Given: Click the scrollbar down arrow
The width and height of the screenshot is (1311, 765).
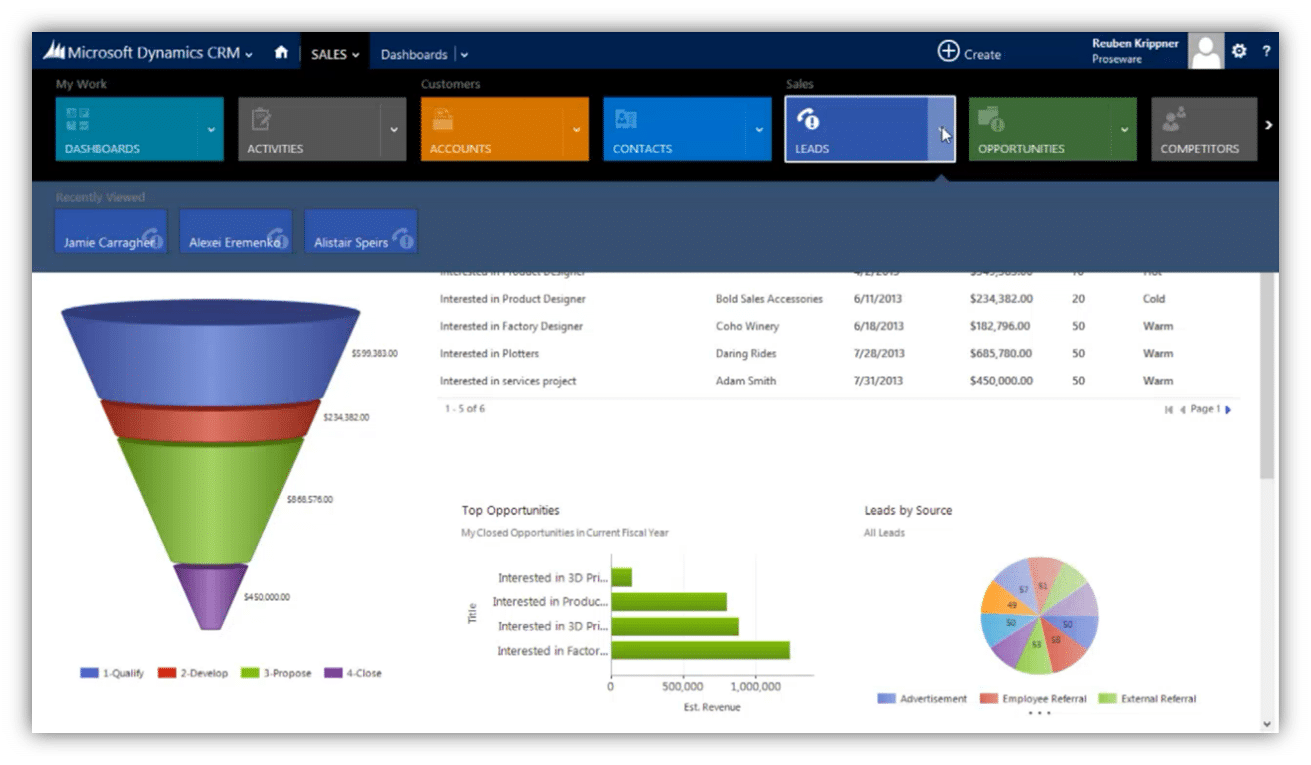Looking at the screenshot, I should (x=1267, y=723).
